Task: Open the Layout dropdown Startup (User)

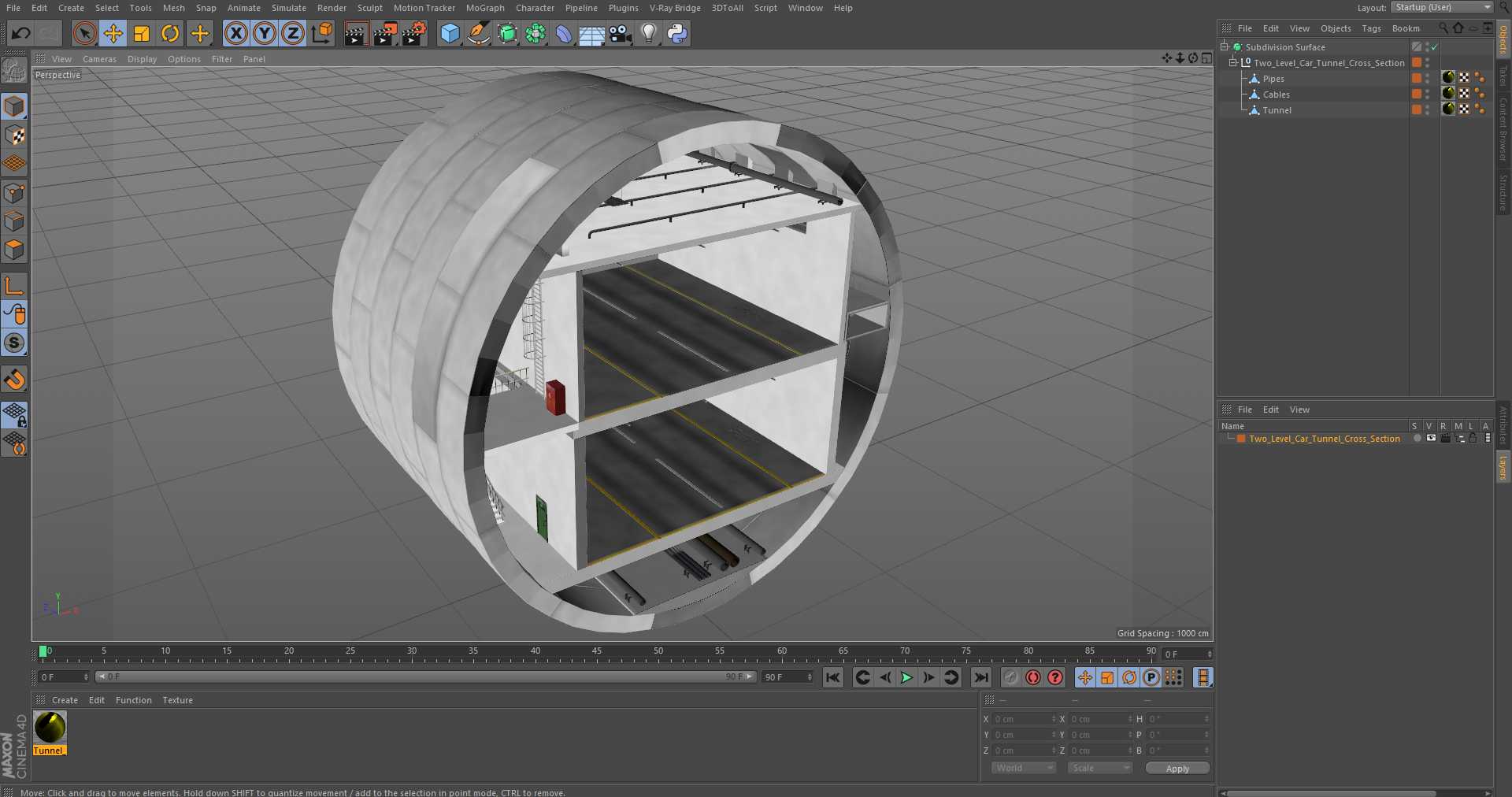Action: [x=1442, y=7]
